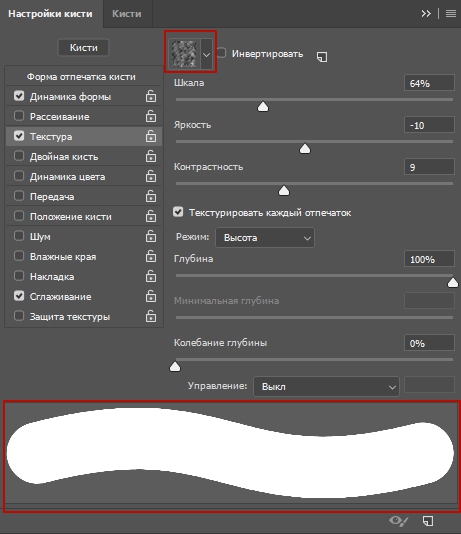Collapse panel with double-arrow icon
Screen dimensions: 461x534
(x=426, y=14)
